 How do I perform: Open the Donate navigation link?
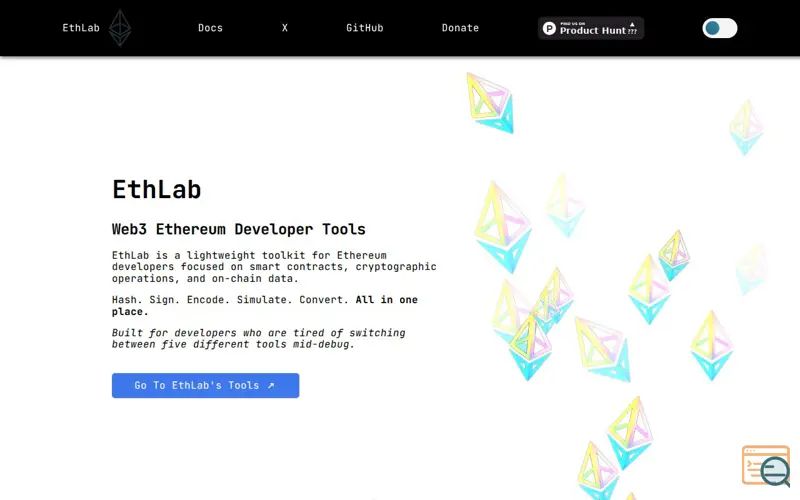(x=460, y=28)
